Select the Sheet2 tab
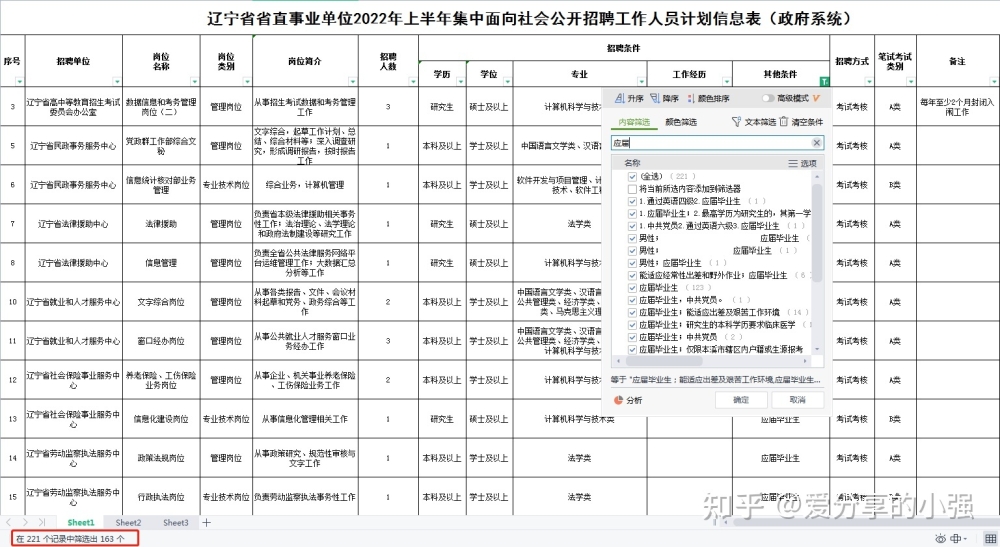The width and height of the screenshot is (1000, 547). pos(128,522)
